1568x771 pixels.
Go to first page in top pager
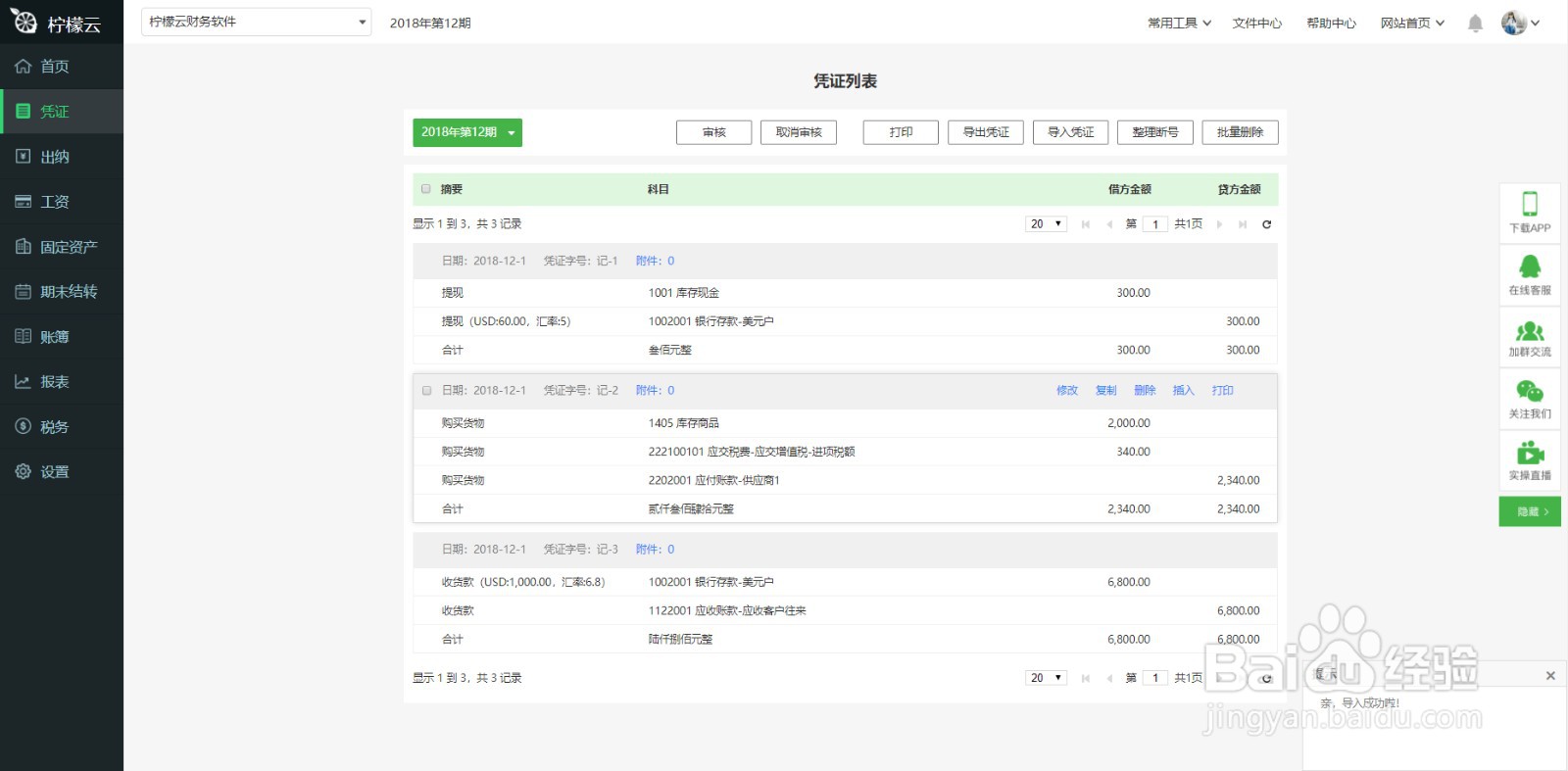point(1086,224)
